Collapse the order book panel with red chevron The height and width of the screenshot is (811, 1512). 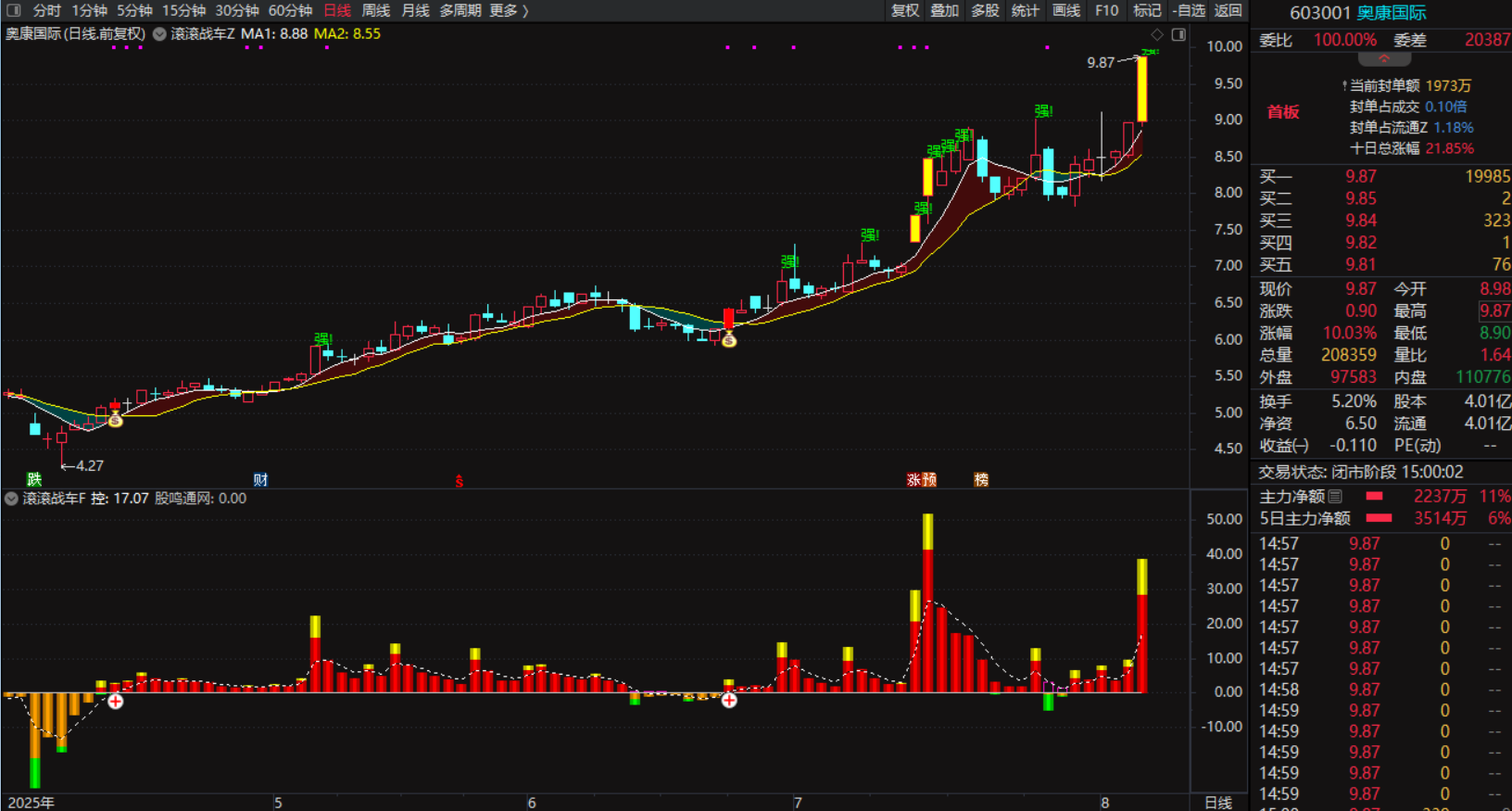1384,59
